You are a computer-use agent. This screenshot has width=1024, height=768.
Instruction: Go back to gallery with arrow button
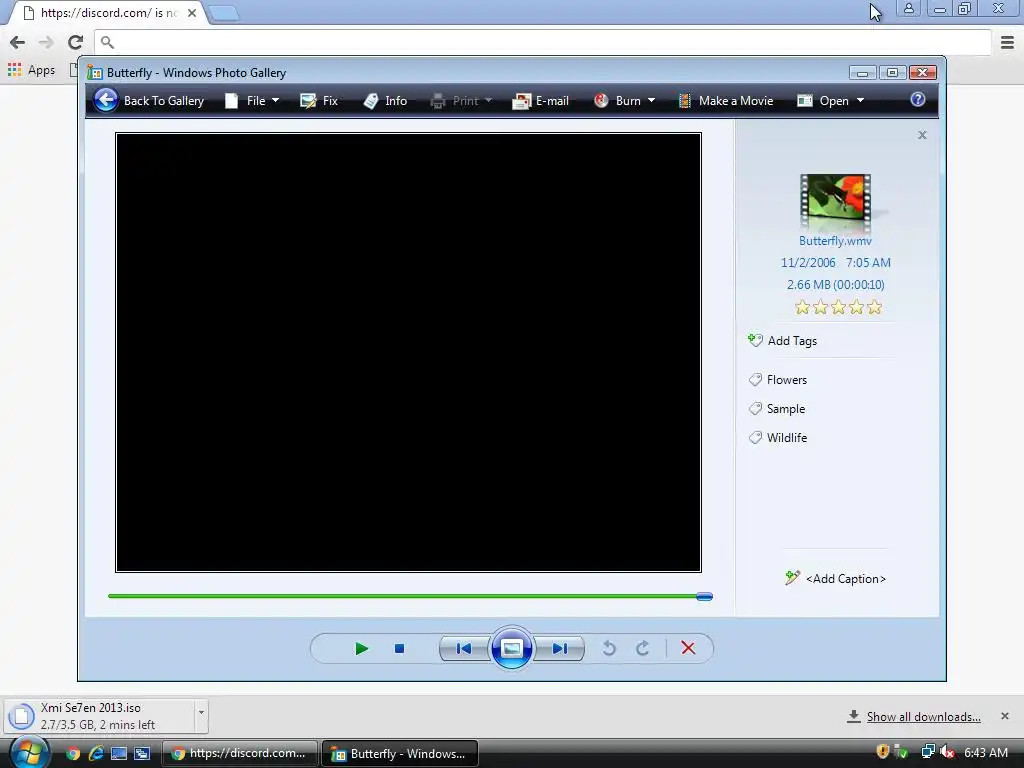(105, 100)
